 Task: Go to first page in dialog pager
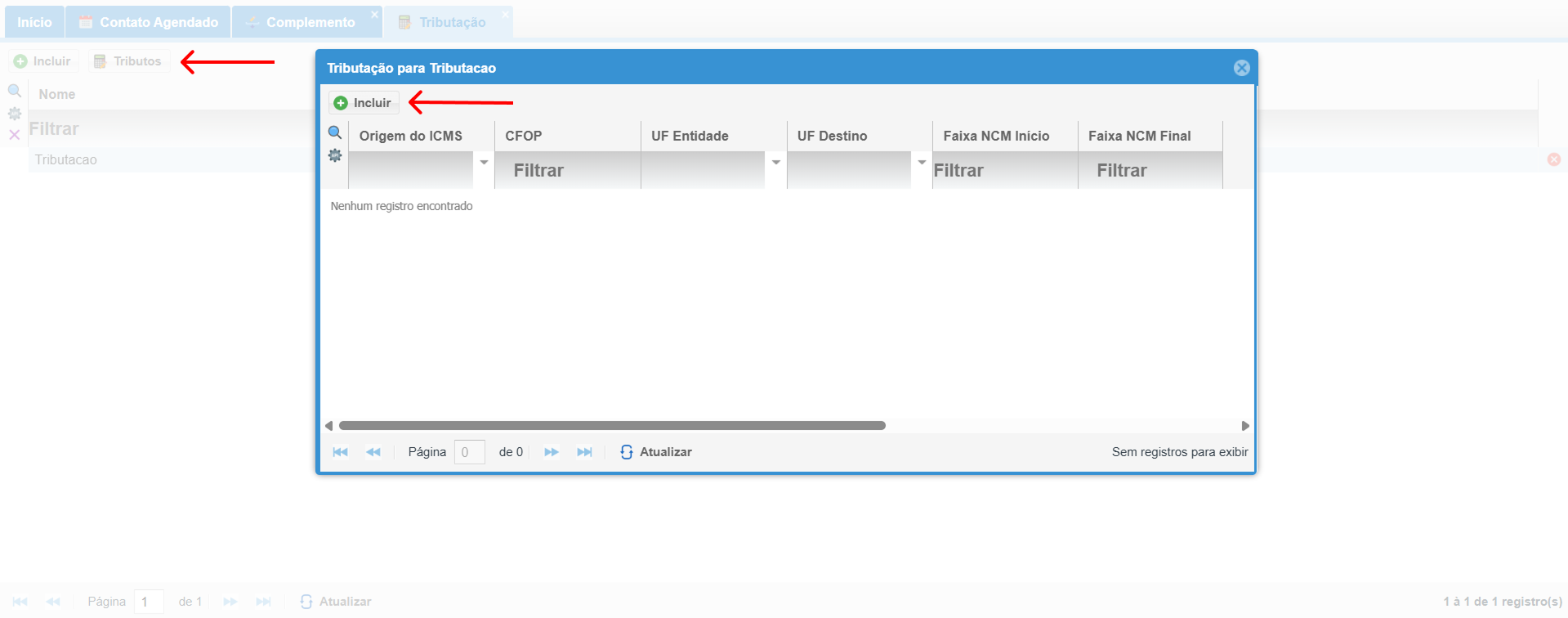341,452
